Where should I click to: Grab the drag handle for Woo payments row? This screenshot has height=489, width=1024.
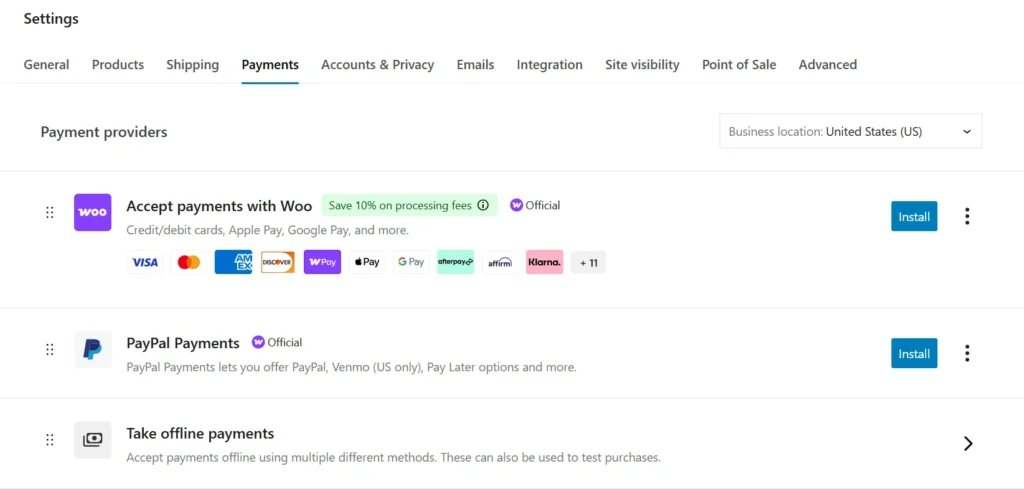(50, 213)
